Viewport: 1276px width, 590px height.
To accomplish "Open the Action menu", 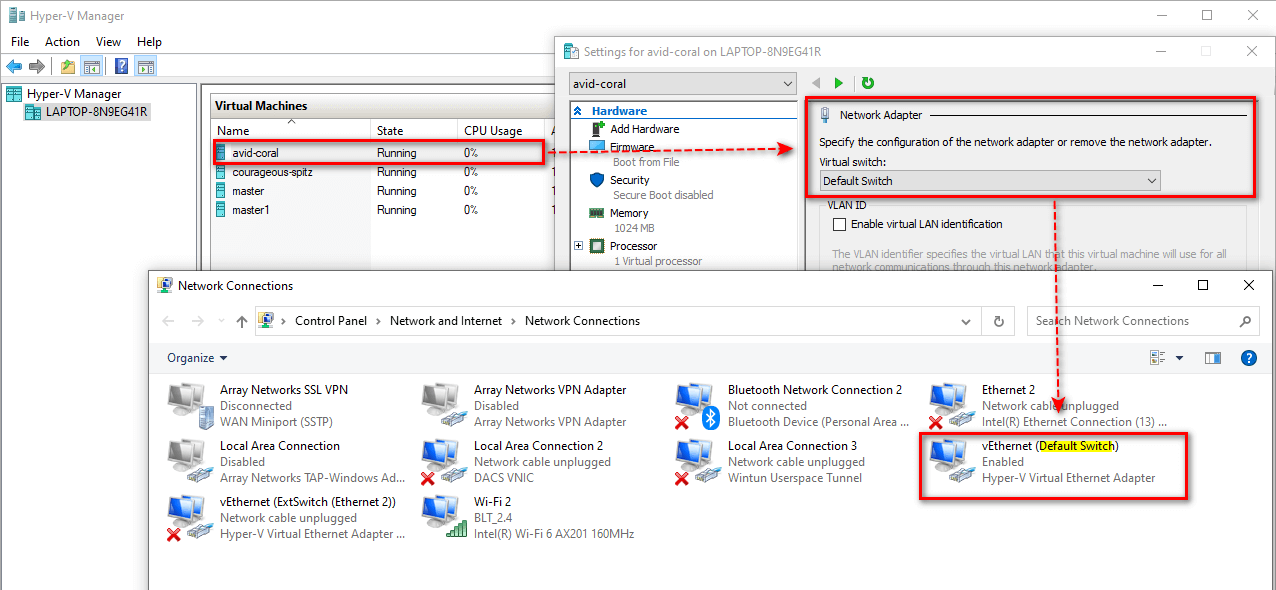I will pos(62,42).
